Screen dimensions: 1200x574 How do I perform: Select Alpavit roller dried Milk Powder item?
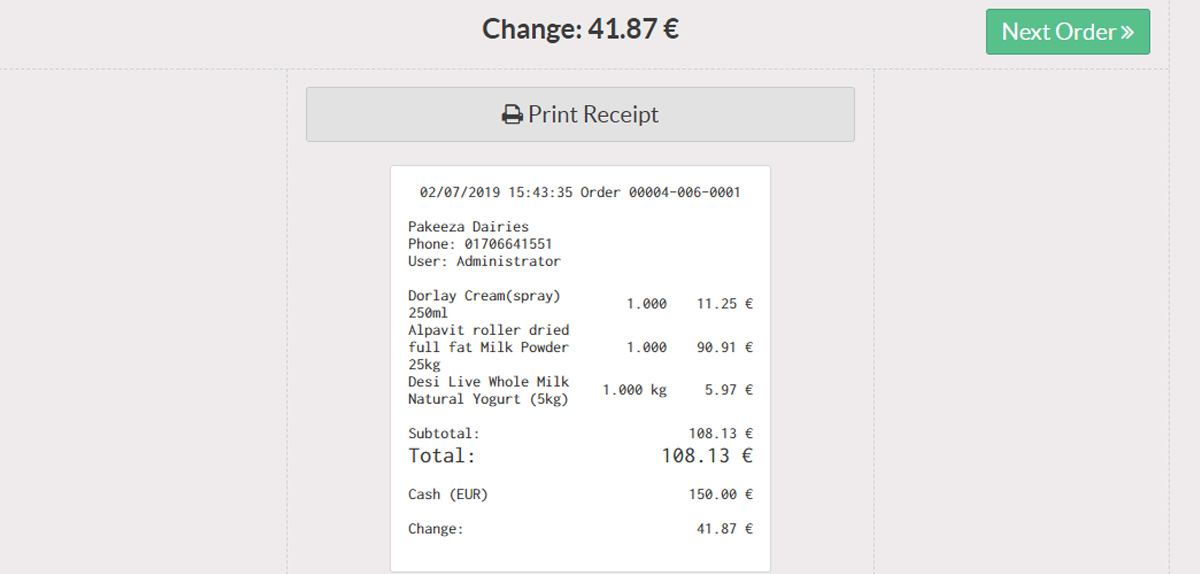[488, 347]
